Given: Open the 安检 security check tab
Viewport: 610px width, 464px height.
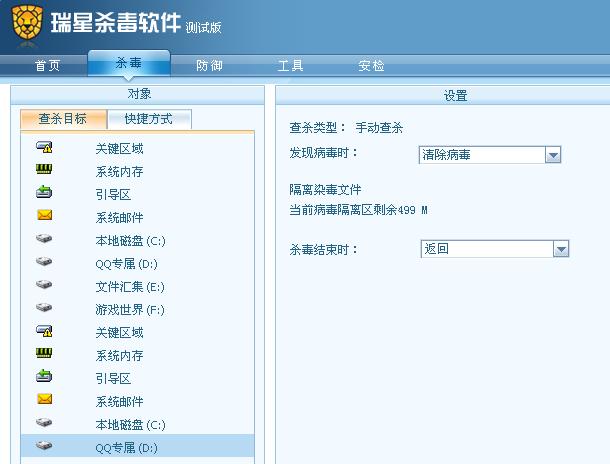Looking at the screenshot, I should pyautogui.click(x=371, y=65).
